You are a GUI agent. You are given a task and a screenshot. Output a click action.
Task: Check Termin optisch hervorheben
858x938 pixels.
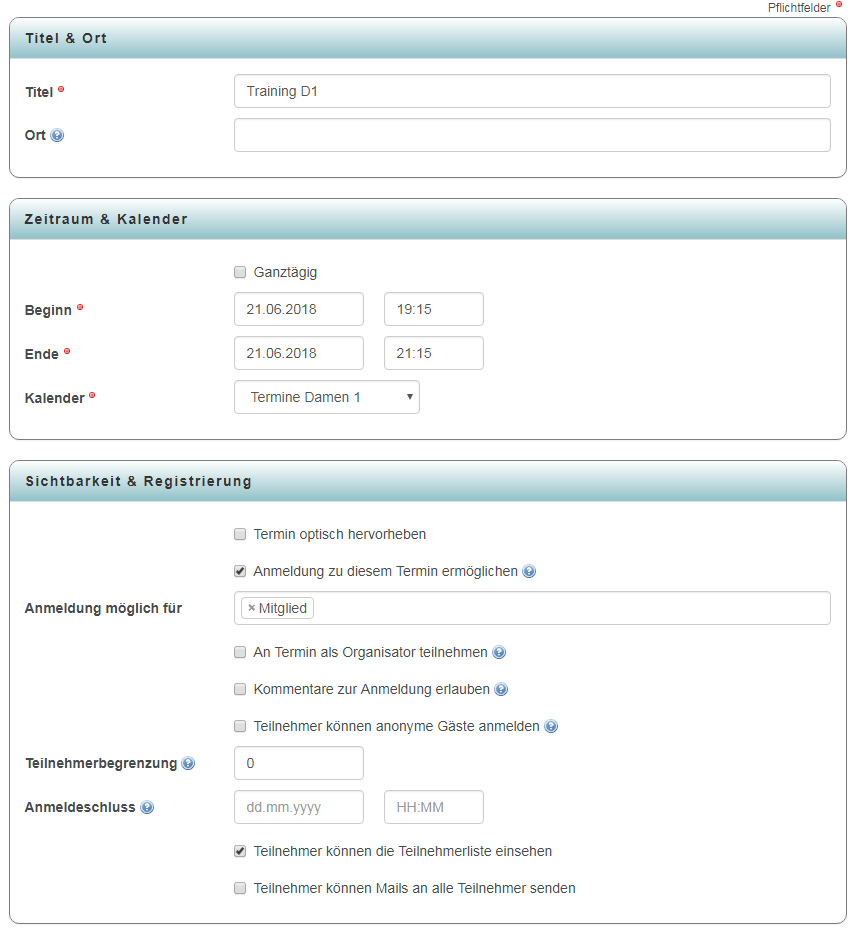click(x=240, y=535)
